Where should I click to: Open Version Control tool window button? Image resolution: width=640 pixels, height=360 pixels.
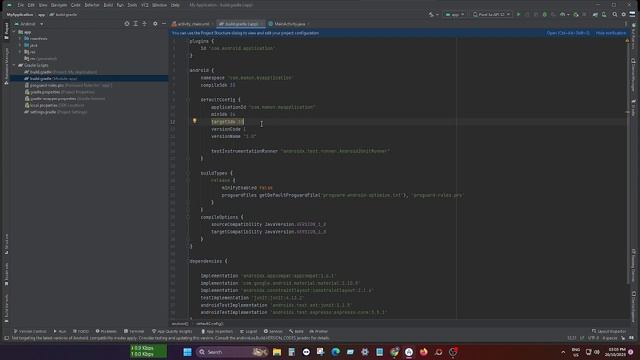[30, 331]
